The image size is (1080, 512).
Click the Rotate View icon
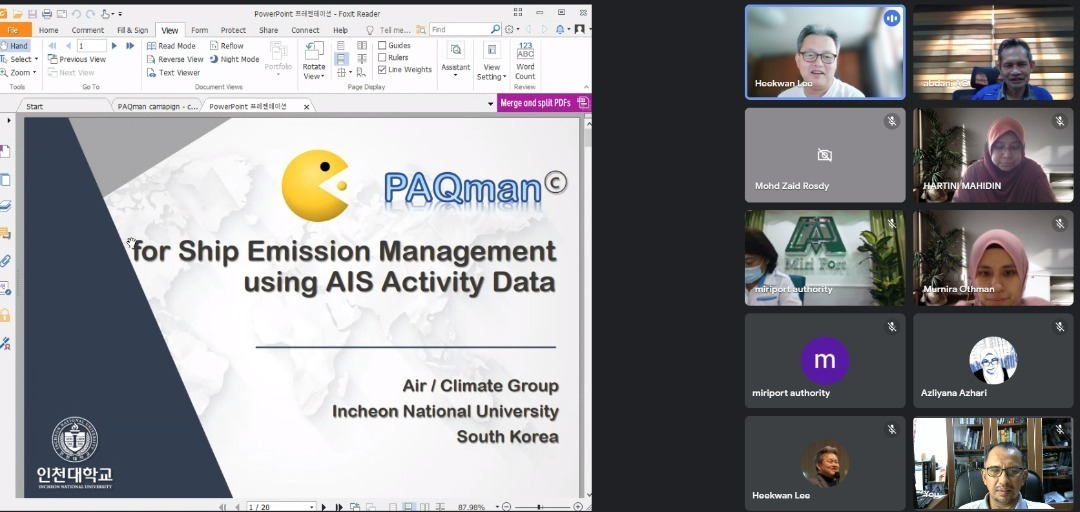point(314,52)
